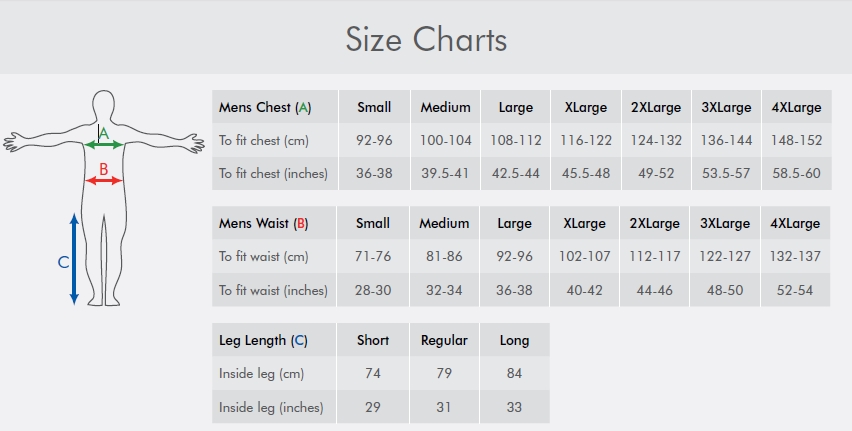Click the green chest arrow labeled A
The image size is (852, 431).
104,145
